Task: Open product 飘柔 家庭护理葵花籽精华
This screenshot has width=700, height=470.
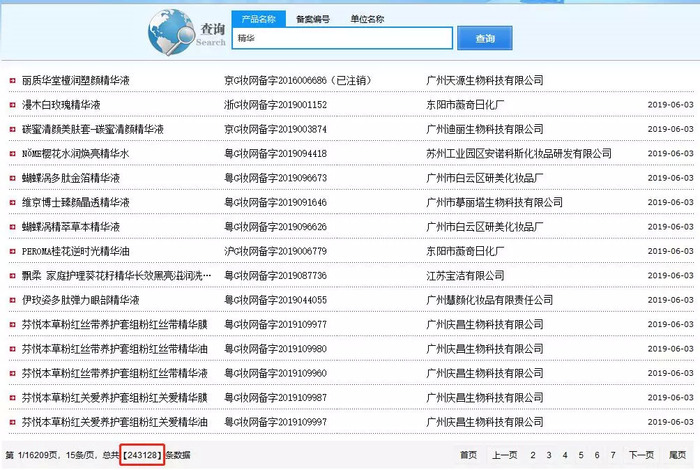Action: pos(117,276)
